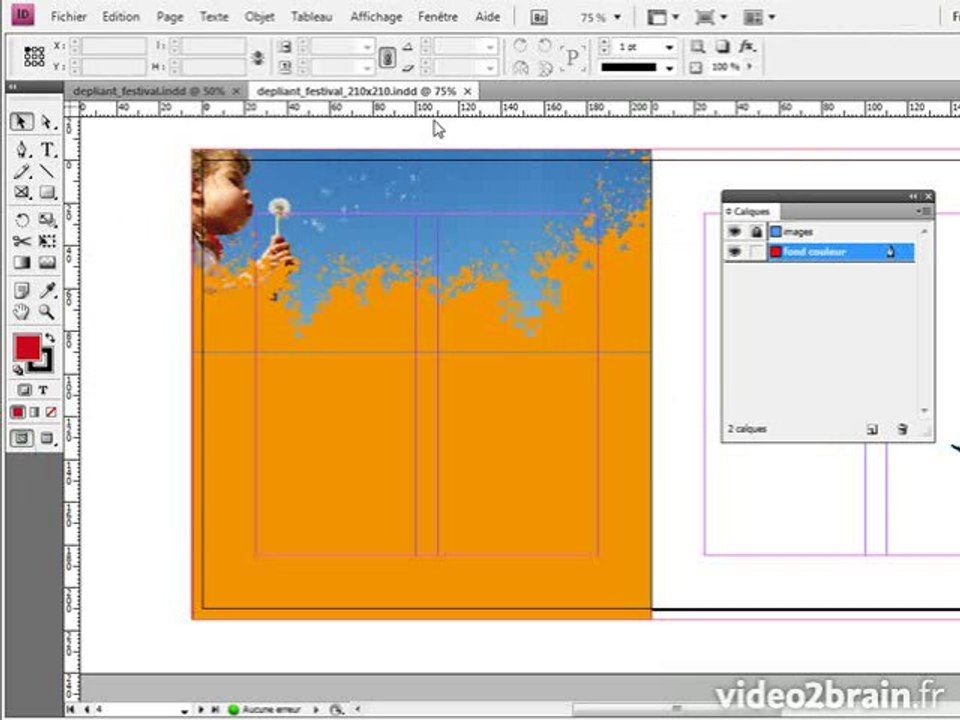The height and width of the screenshot is (720, 960).
Task: Create new layer in Calques panel
Action: coord(872,429)
